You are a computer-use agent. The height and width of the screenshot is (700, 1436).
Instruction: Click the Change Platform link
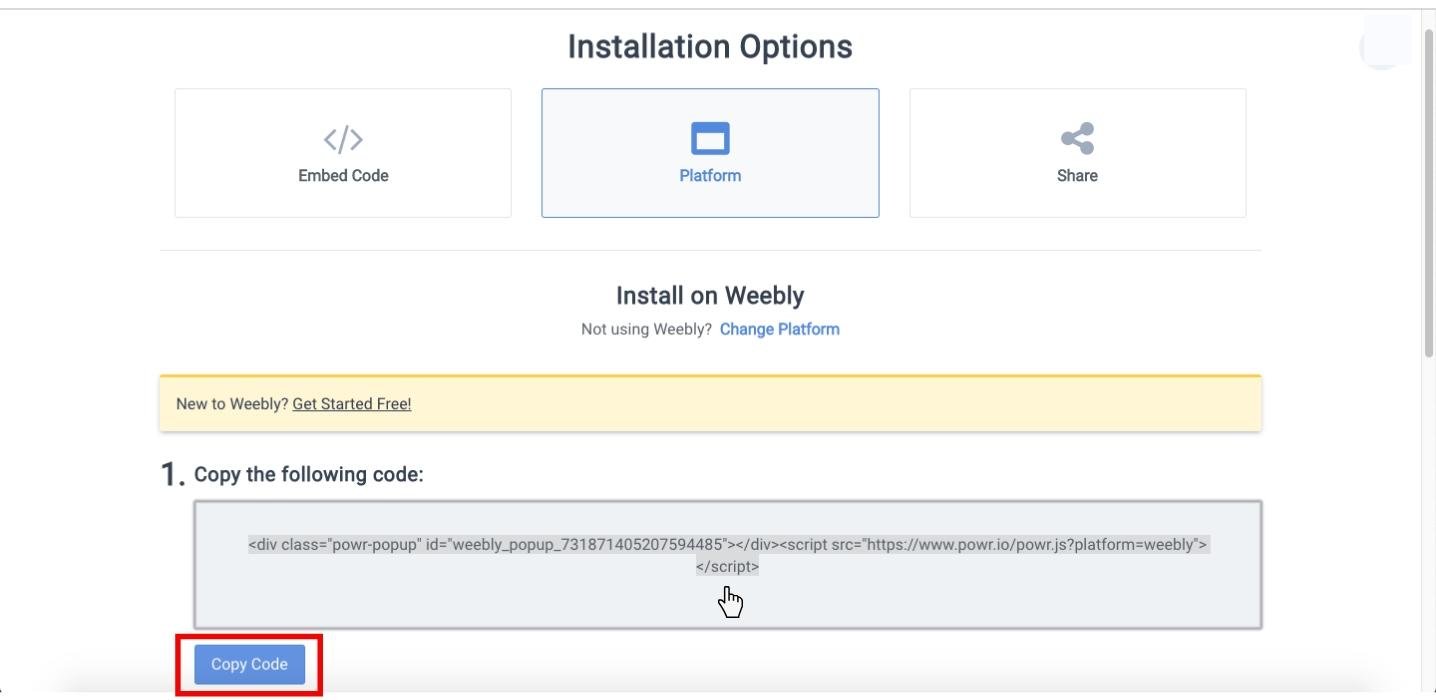pyautogui.click(x=780, y=329)
